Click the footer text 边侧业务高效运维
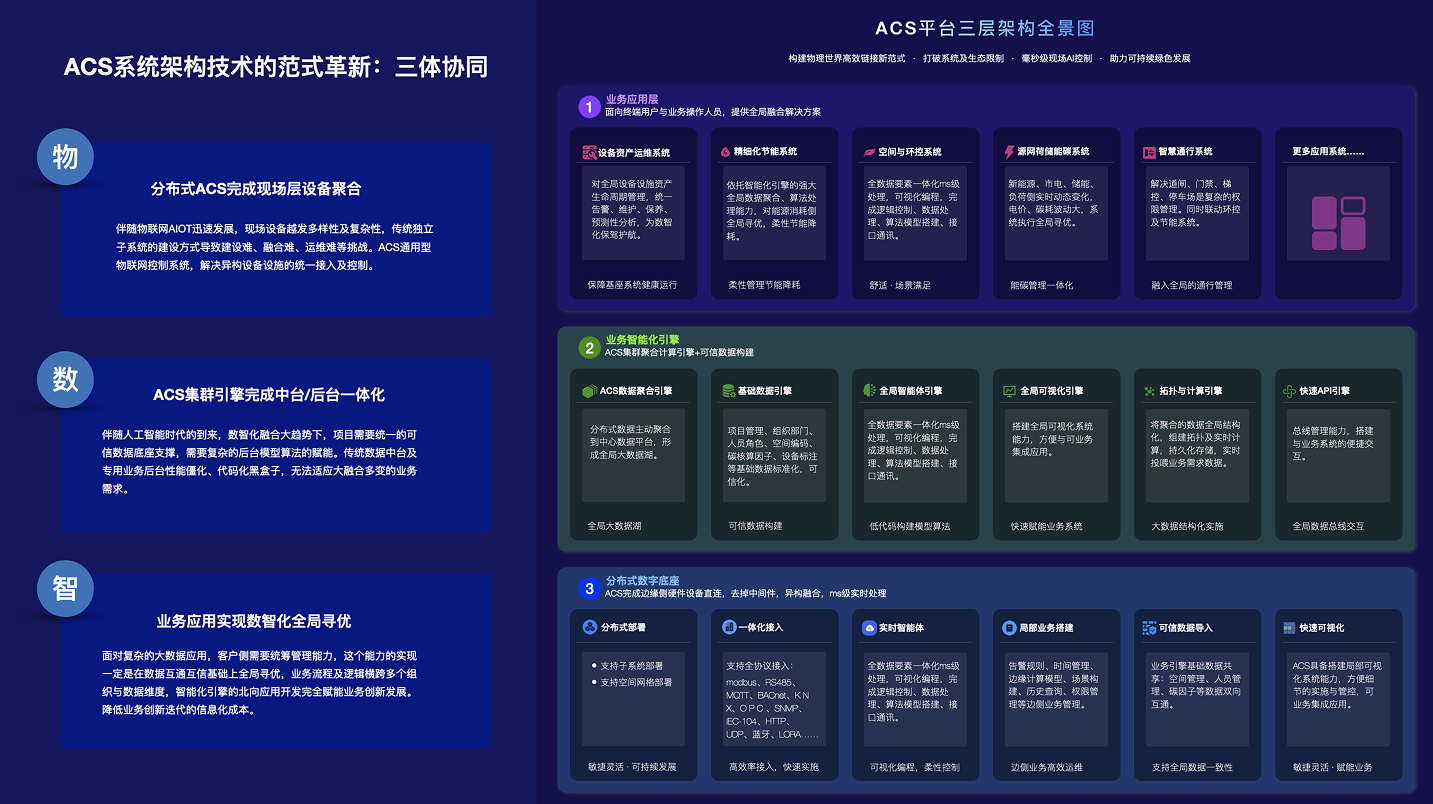1433x804 pixels. click(1046, 767)
